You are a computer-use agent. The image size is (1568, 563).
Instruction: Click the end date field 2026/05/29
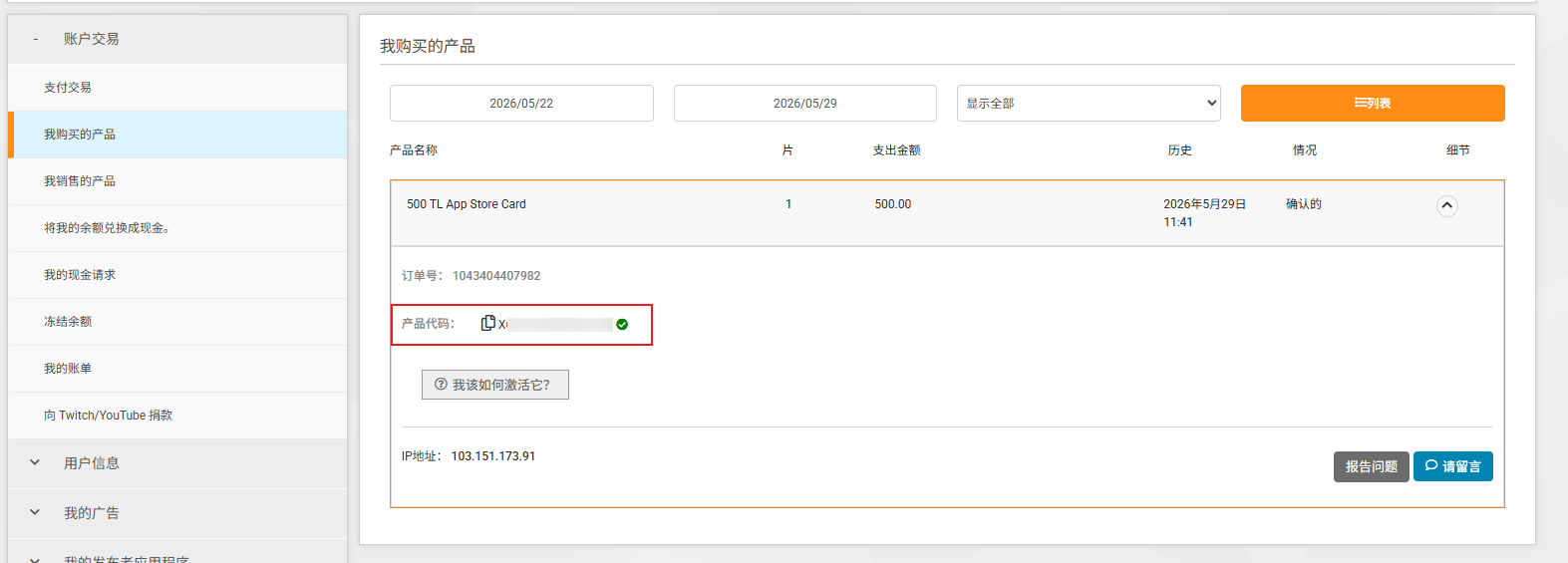[805, 103]
